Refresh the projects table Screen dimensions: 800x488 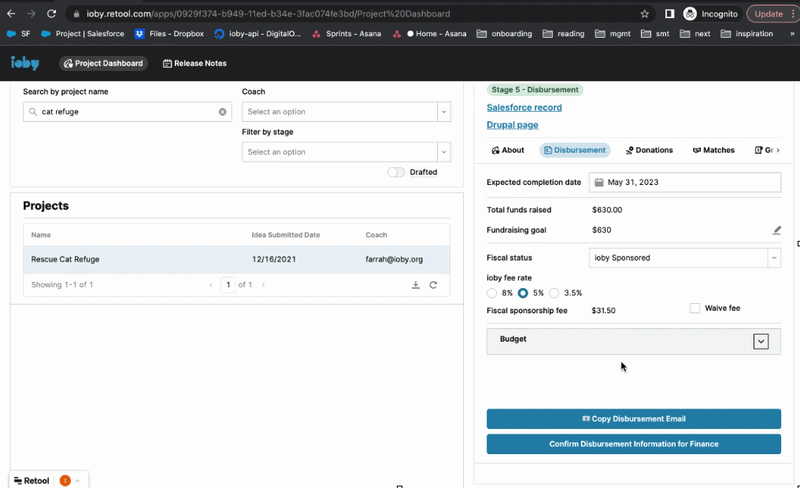click(x=433, y=285)
